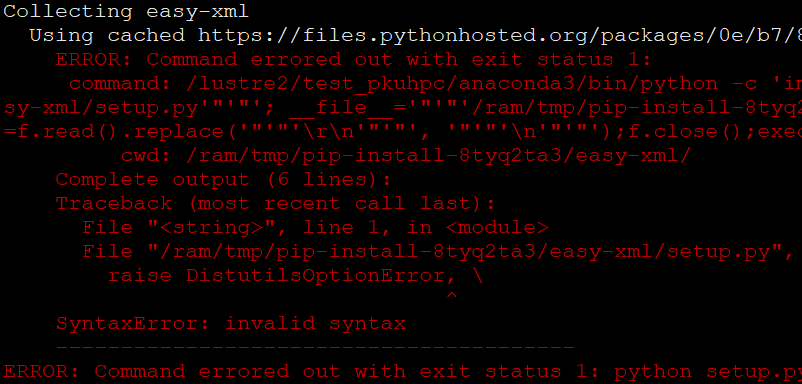This screenshot has width=802, height=384.
Task: Click 'python setup.py' at bottom right
Action: (708, 372)
